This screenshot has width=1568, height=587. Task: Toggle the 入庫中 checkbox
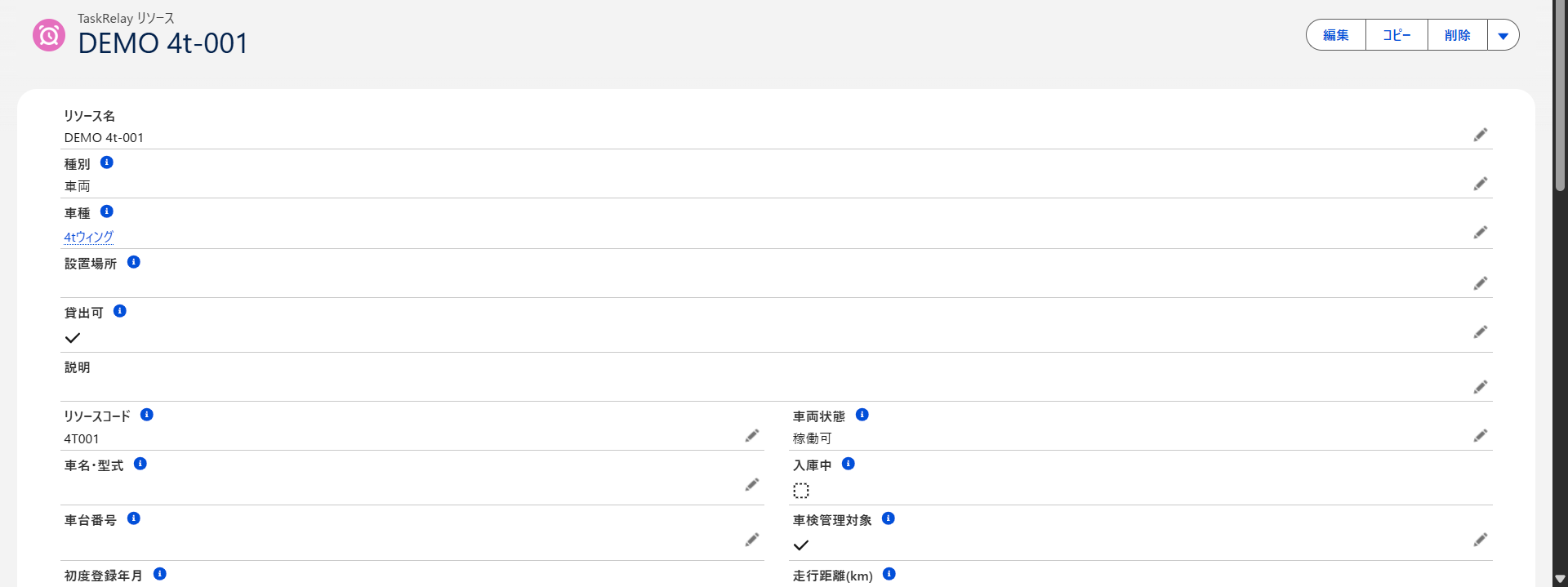[x=801, y=491]
